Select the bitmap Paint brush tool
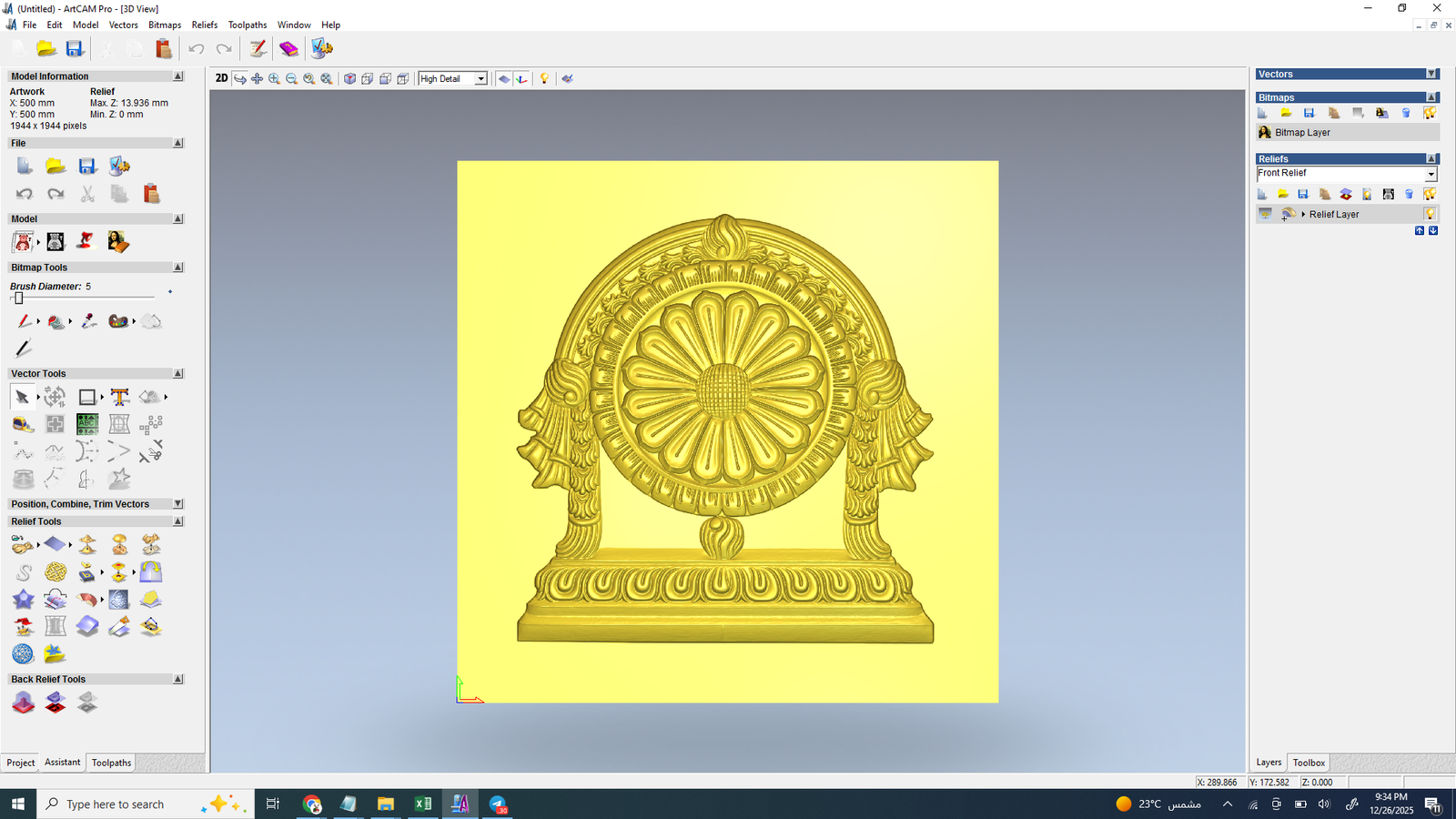This screenshot has width=1456, height=819. (x=23, y=321)
